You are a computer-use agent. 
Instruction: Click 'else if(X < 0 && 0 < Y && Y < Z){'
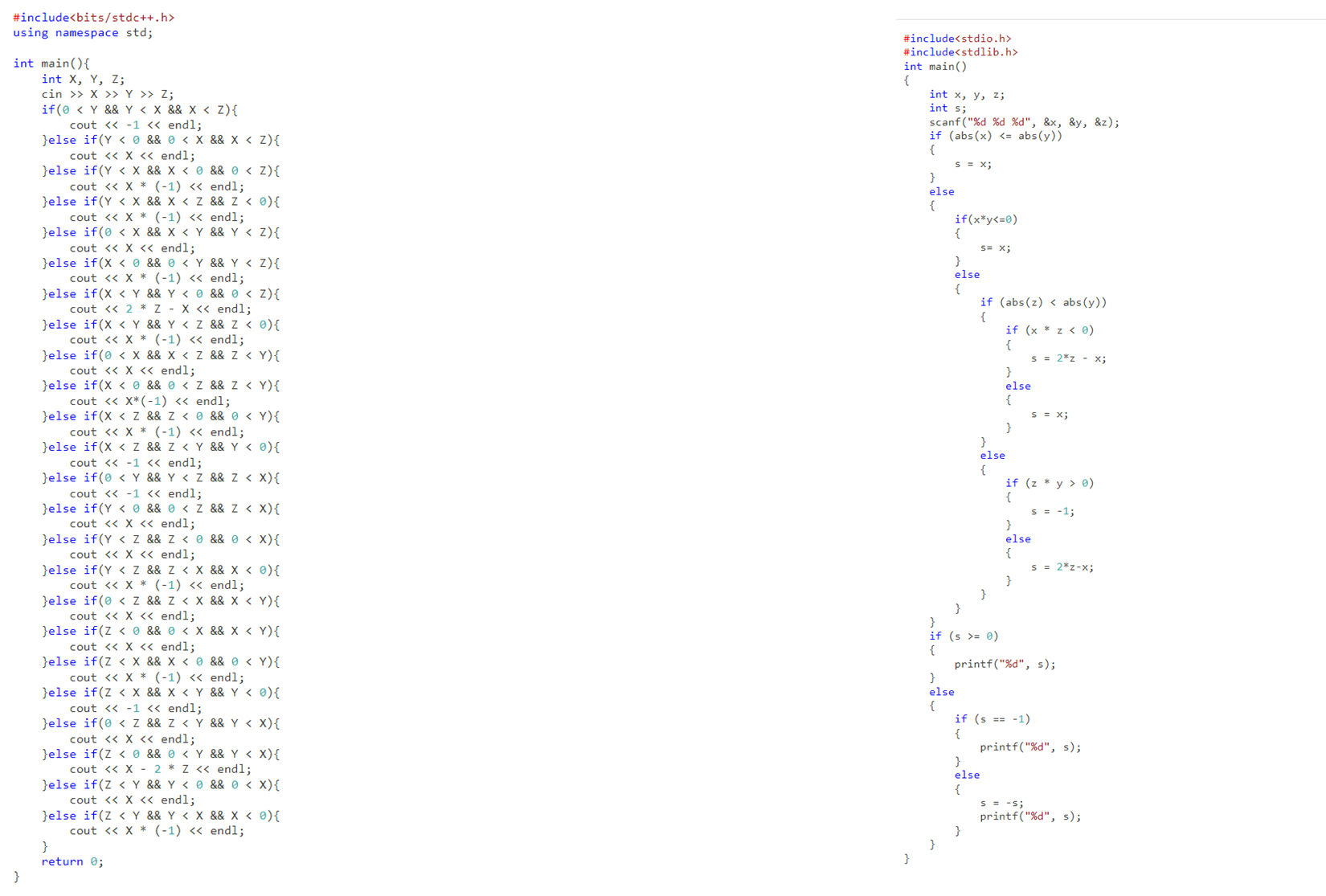click(164, 263)
